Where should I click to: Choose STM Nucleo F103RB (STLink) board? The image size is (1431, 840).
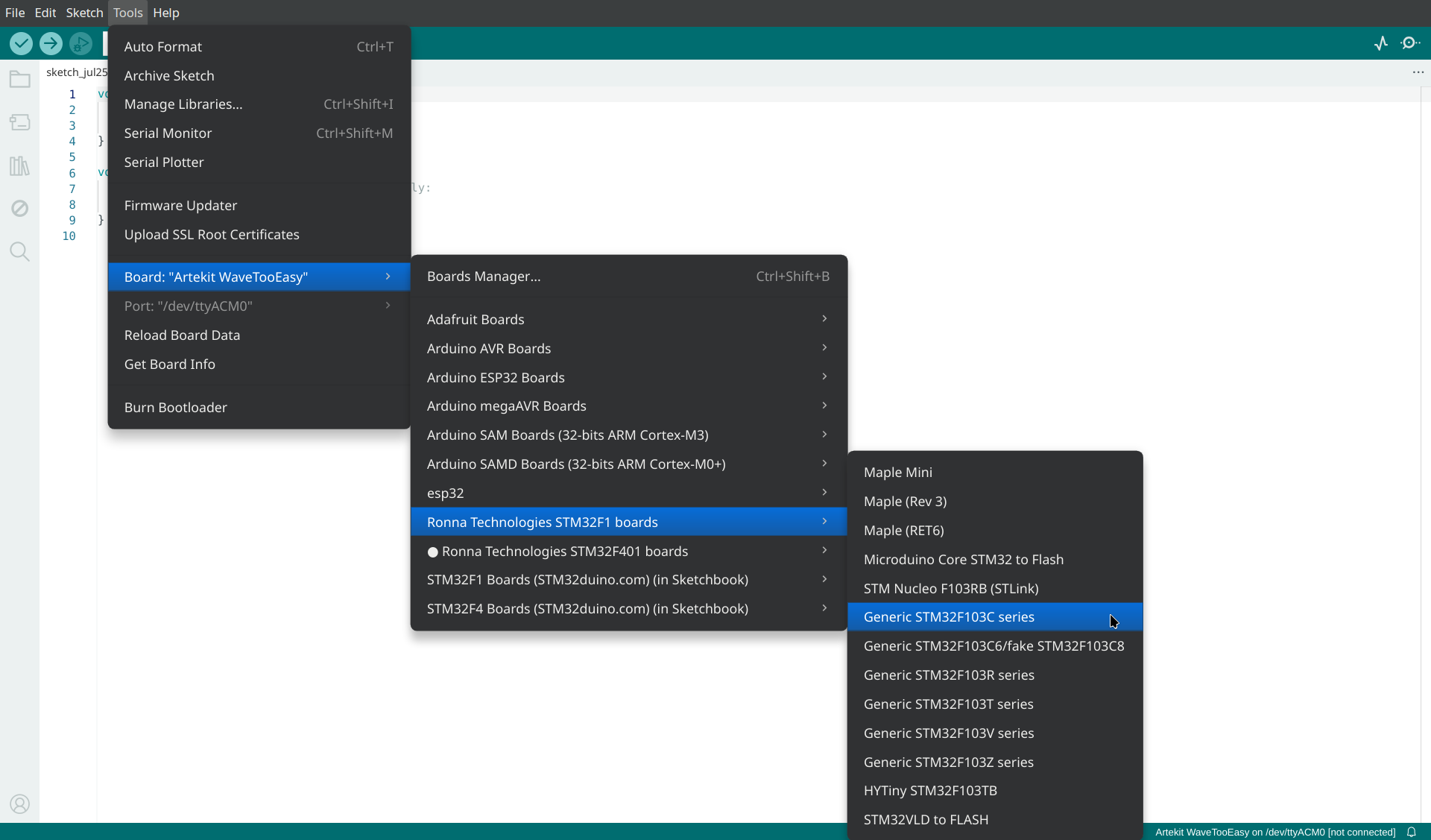994,588
